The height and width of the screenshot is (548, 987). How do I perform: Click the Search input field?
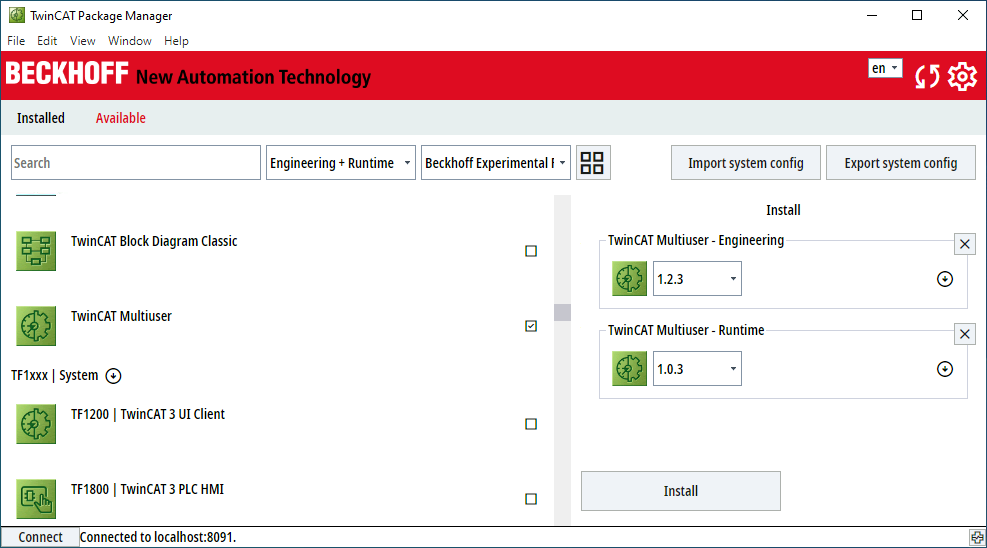(x=136, y=163)
